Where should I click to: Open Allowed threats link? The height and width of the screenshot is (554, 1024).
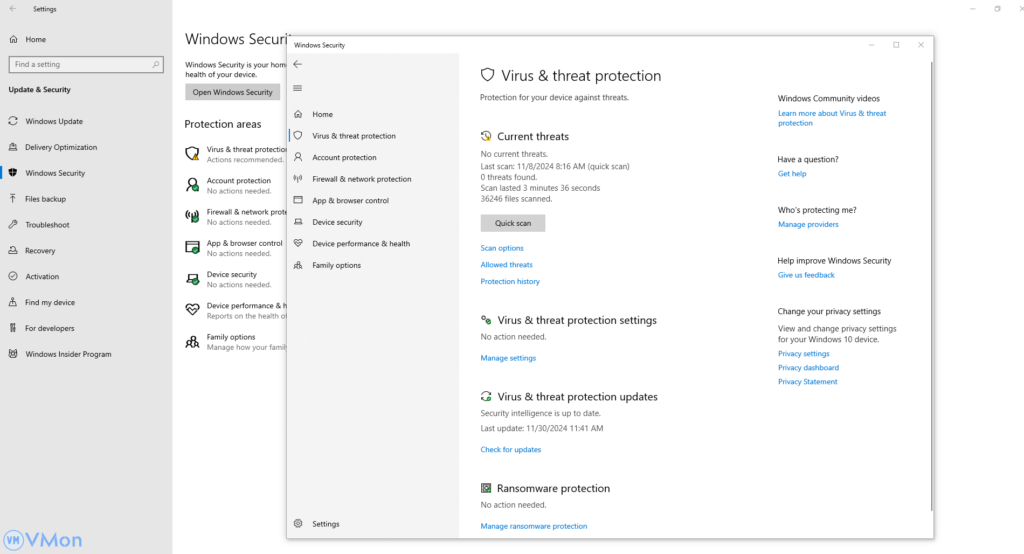(x=506, y=265)
